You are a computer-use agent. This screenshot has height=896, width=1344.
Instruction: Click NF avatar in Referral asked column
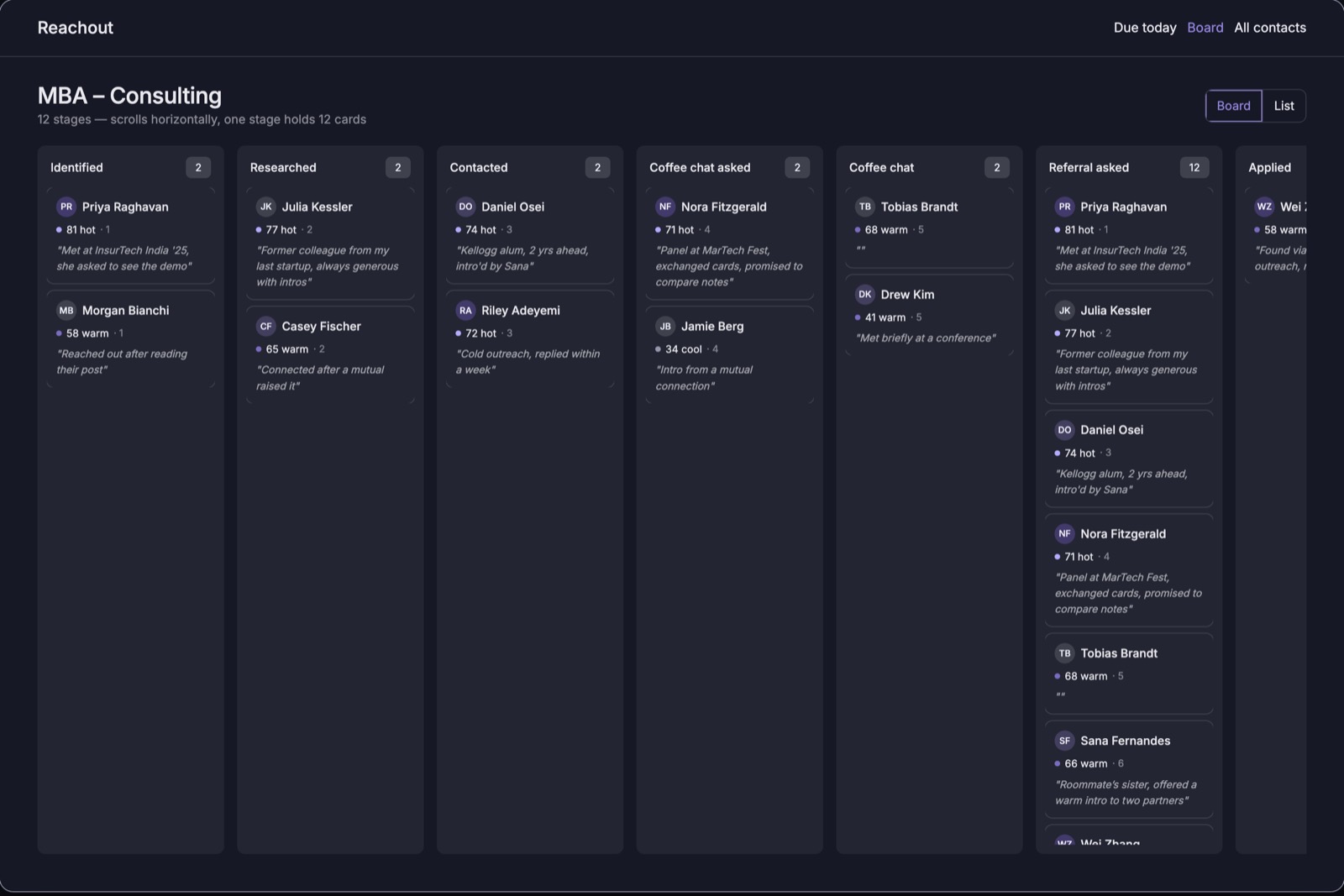[1065, 533]
